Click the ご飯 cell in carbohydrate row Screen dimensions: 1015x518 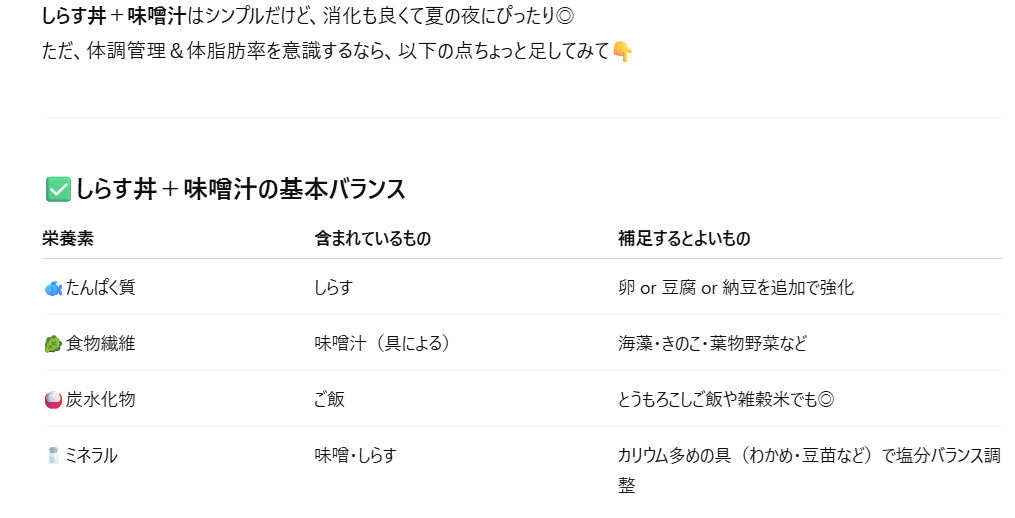pyautogui.click(x=329, y=399)
